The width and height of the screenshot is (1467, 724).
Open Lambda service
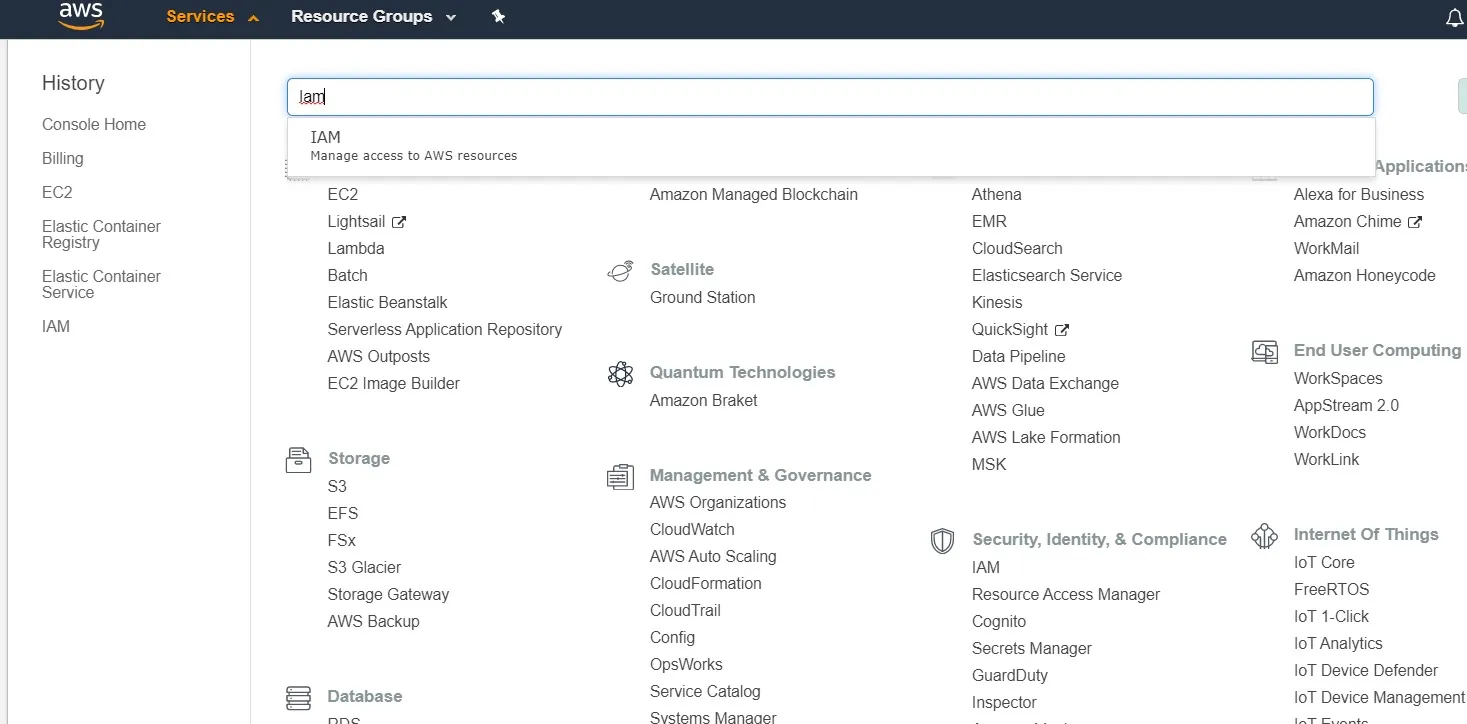(x=356, y=248)
